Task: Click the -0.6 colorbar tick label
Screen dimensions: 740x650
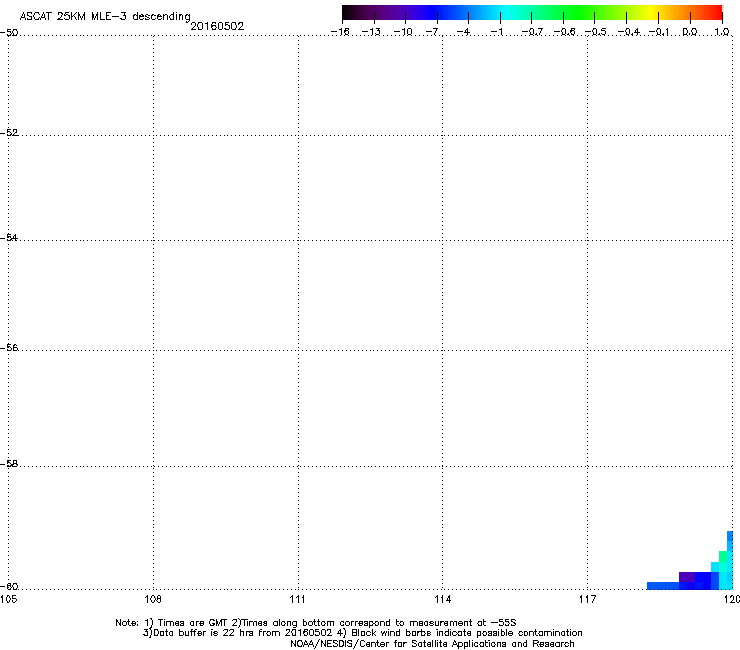Action: (x=564, y=32)
